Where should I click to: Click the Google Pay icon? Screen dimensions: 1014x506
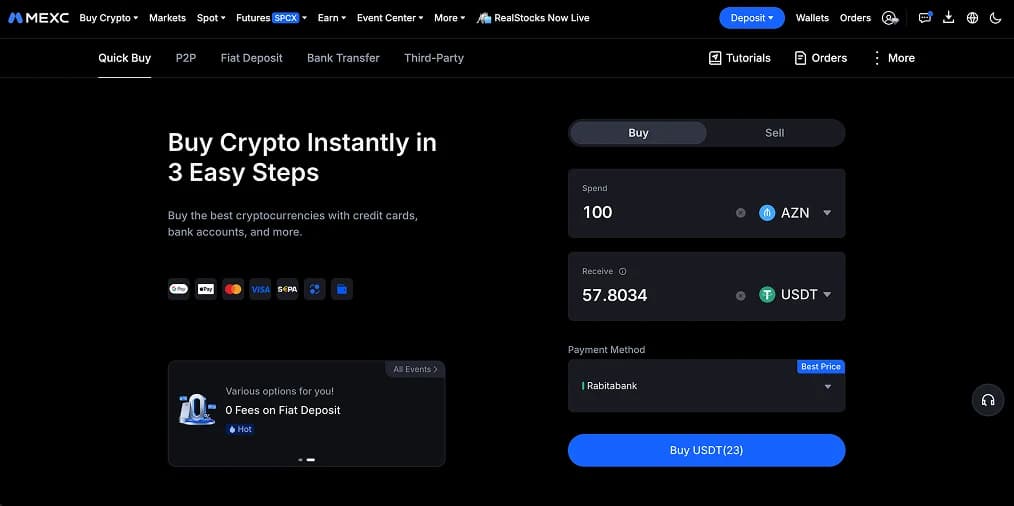click(x=178, y=289)
